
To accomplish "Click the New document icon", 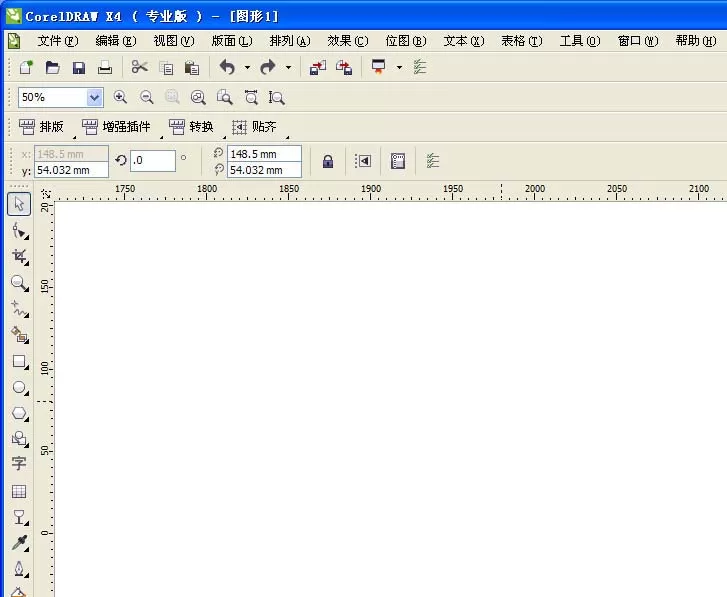I will tap(26, 68).
